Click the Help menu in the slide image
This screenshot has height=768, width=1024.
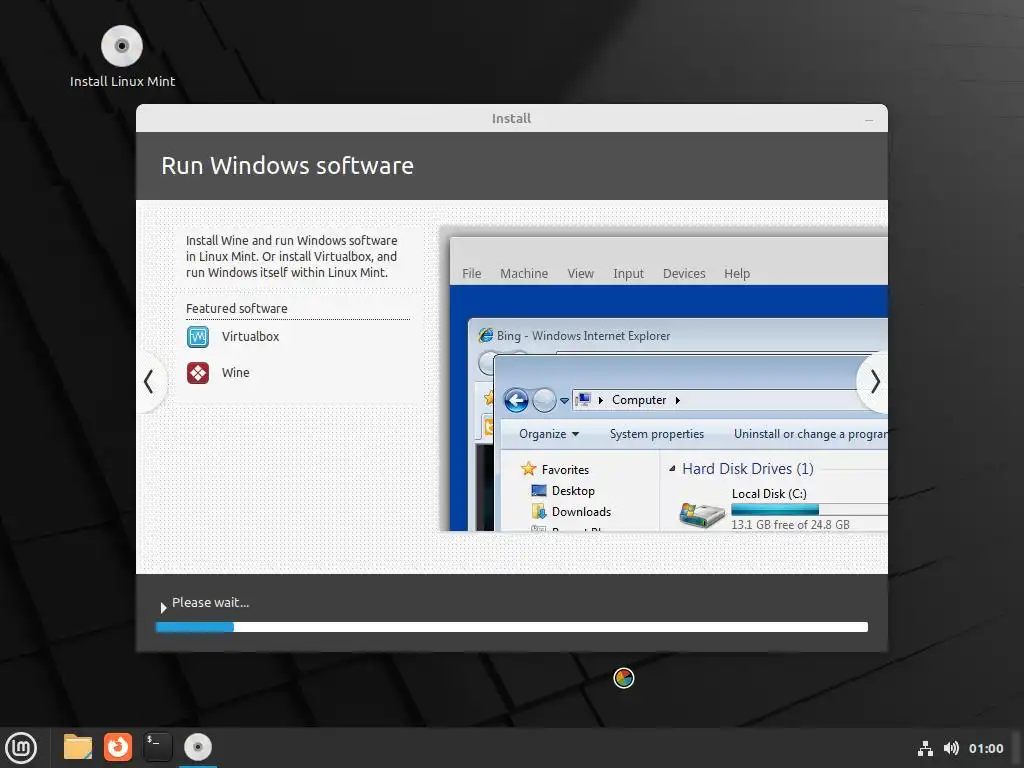click(737, 274)
